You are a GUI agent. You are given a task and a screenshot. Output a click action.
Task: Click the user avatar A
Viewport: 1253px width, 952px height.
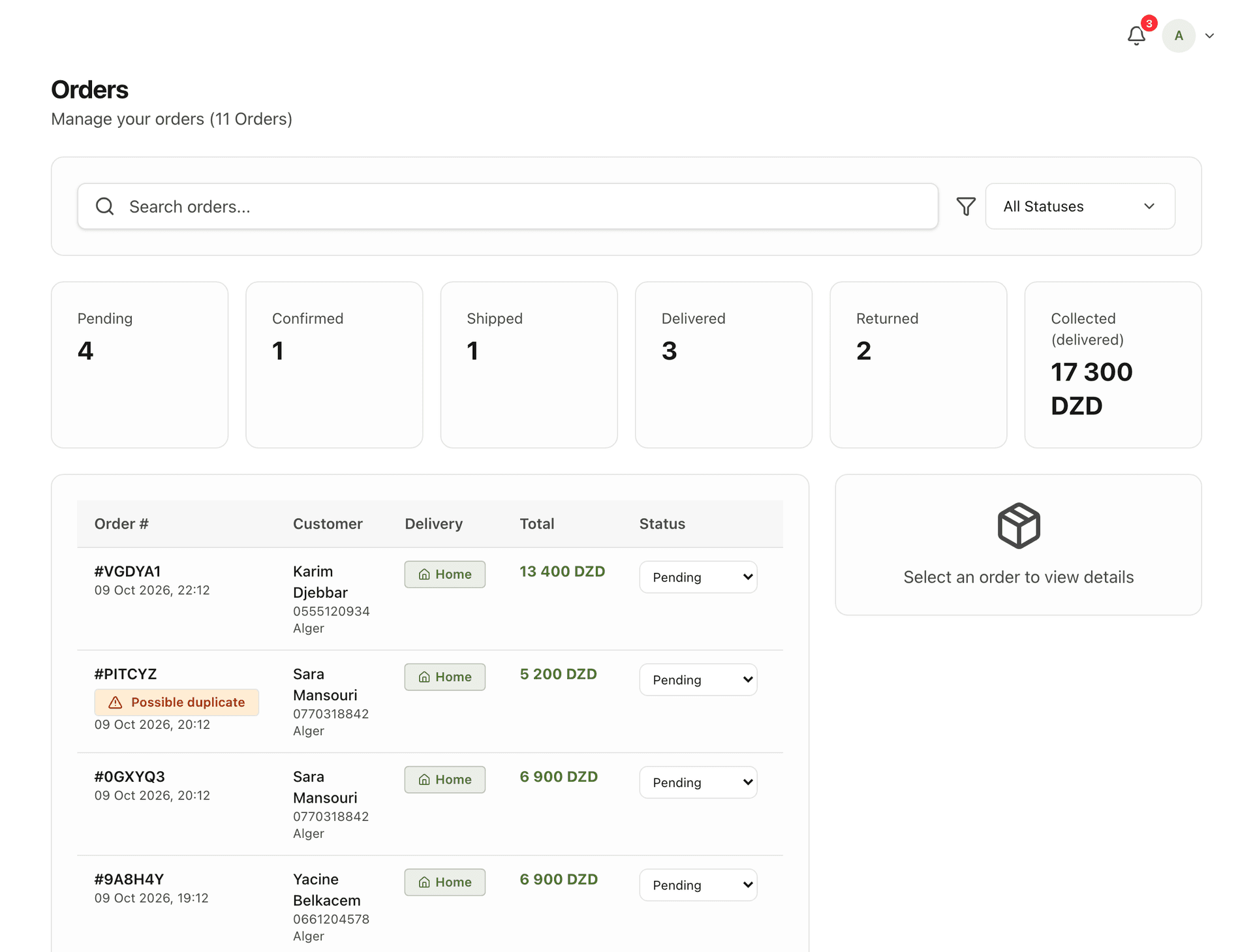point(1179,35)
